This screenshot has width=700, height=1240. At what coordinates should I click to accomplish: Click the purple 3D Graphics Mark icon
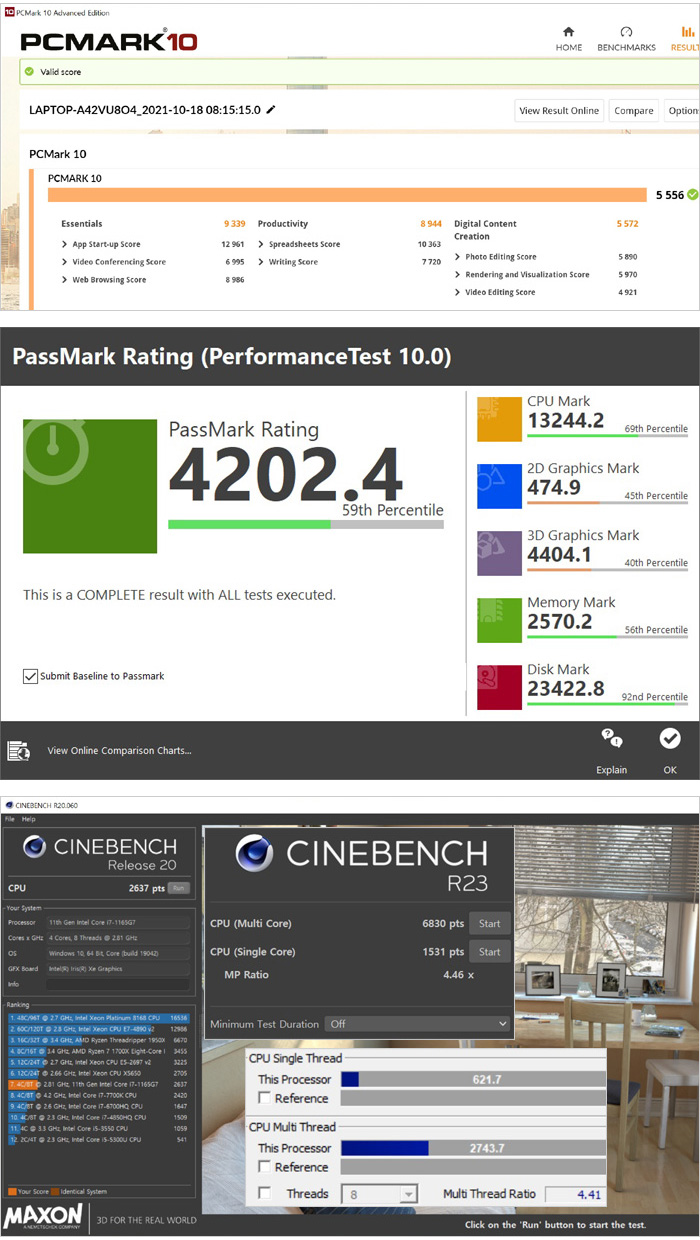[499, 553]
